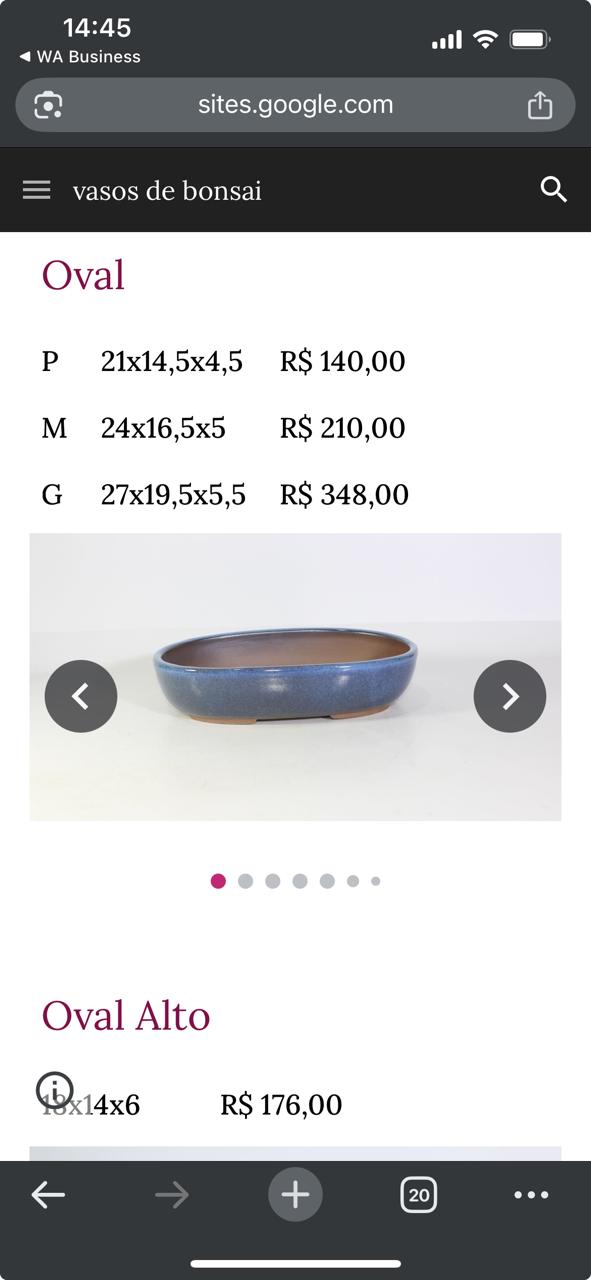Open the hamburger navigation menu
The image size is (591, 1280).
pyautogui.click(x=36, y=190)
